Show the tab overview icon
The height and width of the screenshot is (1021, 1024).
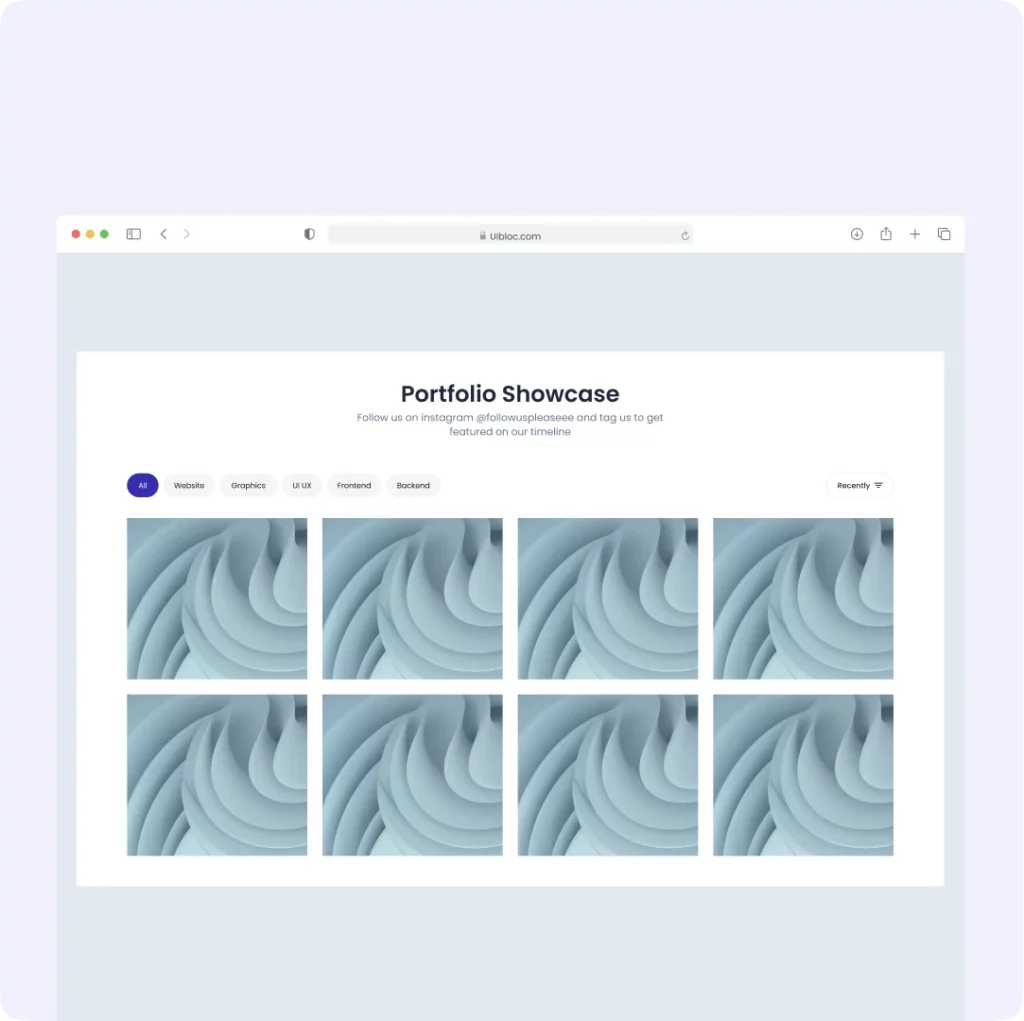tap(944, 234)
